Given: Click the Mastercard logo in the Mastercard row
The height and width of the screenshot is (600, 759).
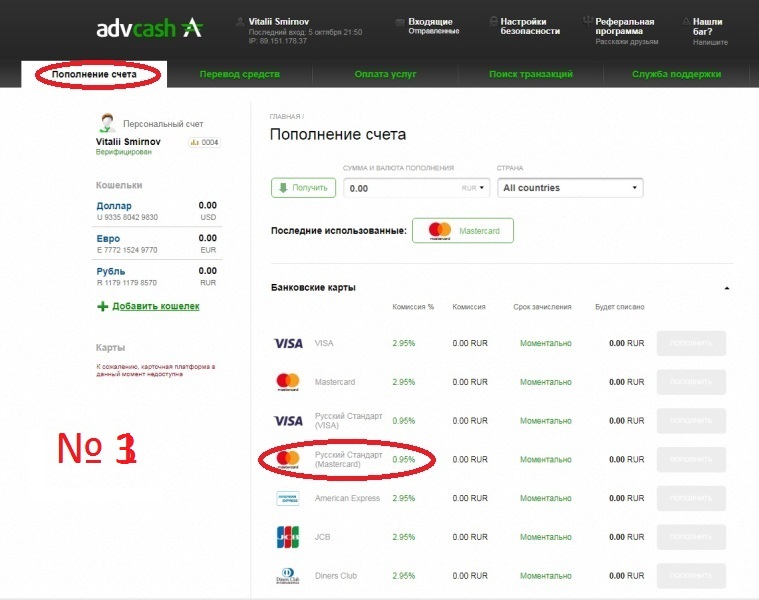Looking at the screenshot, I should coord(288,382).
